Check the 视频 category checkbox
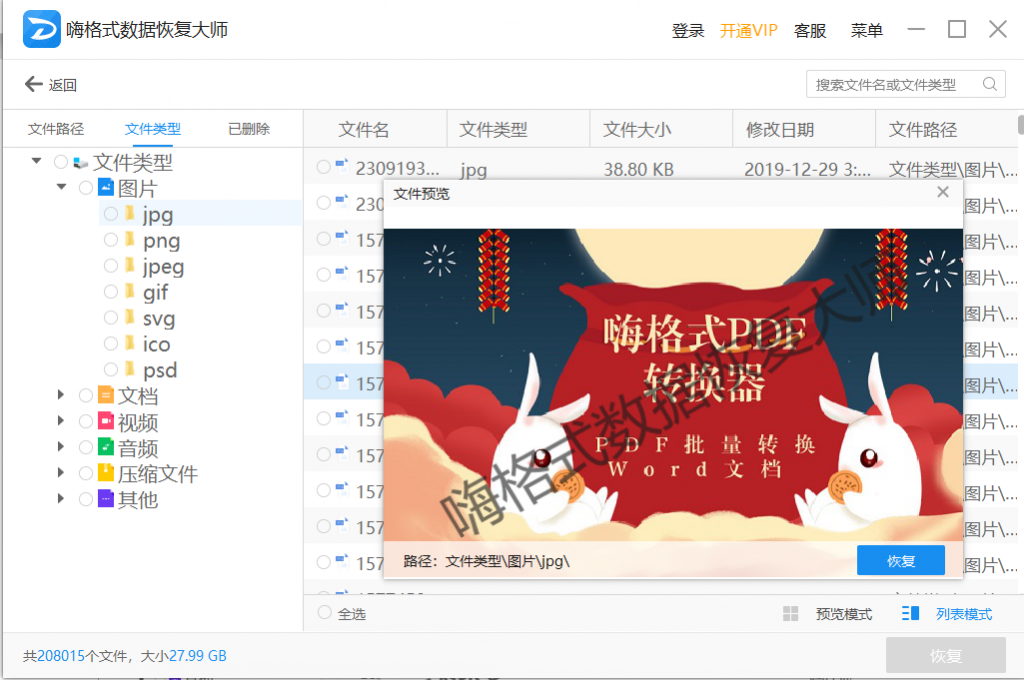This screenshot has width=1024, height=680. point(86,421)
